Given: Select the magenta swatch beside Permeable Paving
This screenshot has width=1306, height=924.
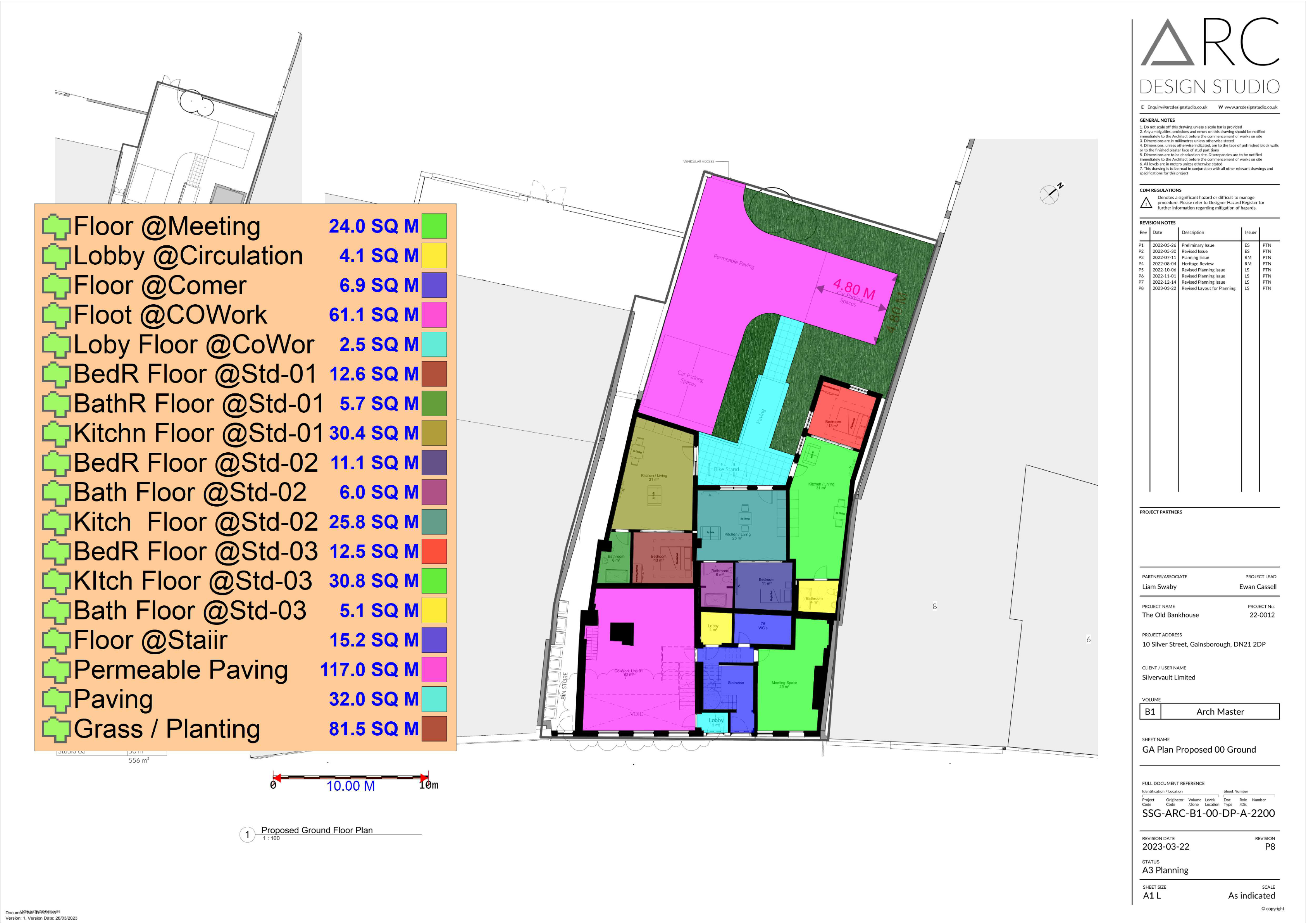Looking at the screenshot, I should point(435,670).
